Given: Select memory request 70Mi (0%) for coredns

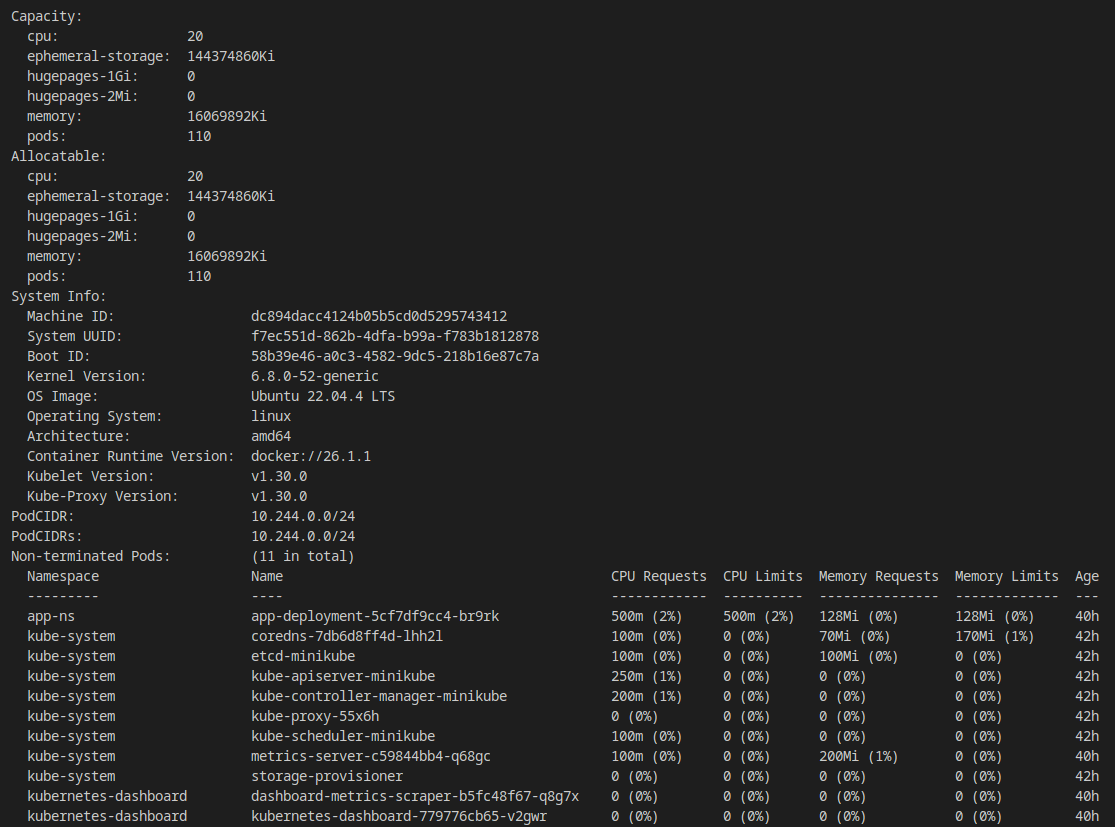Looking at the screenshot, I should click(x=854, y=636).
